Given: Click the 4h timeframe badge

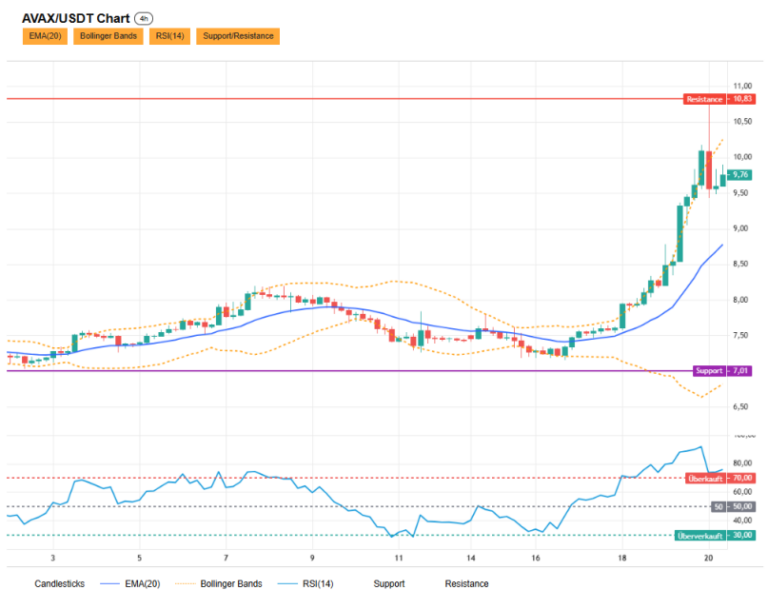Looking at the screenshot, I should click(x=144, y=19).
